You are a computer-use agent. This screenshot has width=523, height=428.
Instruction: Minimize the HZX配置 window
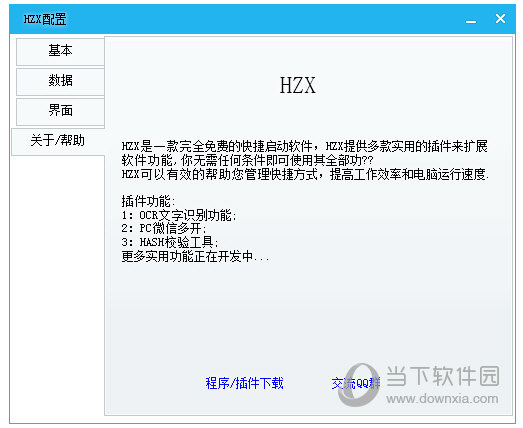(x=471, y=21)
